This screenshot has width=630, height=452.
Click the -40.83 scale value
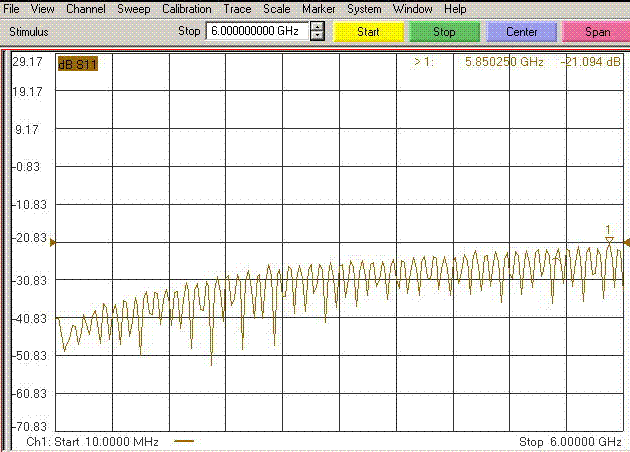click(x=30, y=319)
